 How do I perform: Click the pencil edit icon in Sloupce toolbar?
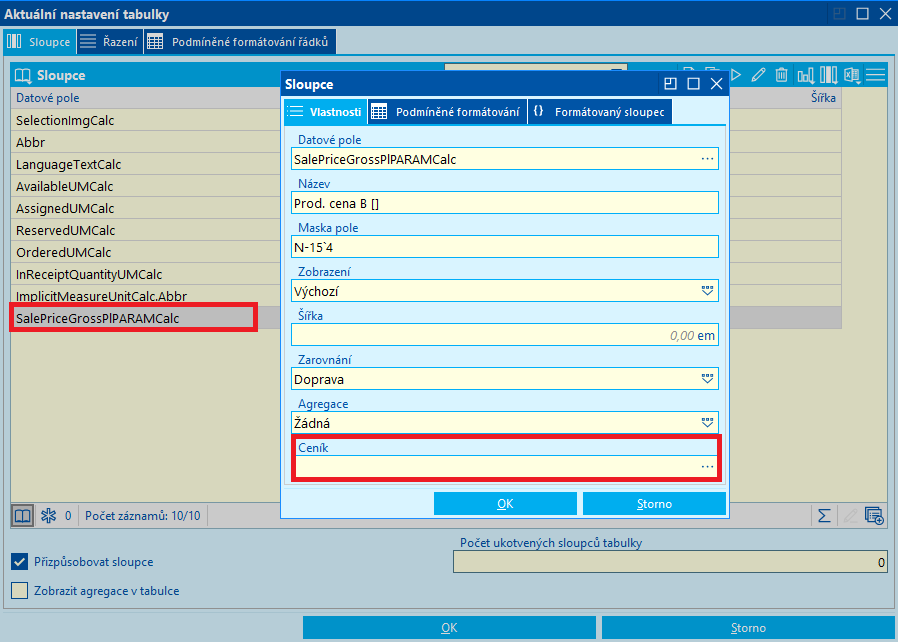click(758, 75)
